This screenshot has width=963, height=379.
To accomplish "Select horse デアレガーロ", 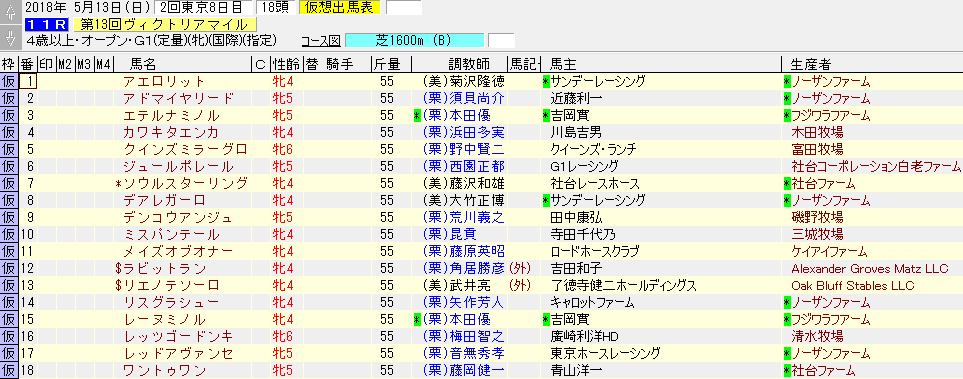I will tap(164, 200).
